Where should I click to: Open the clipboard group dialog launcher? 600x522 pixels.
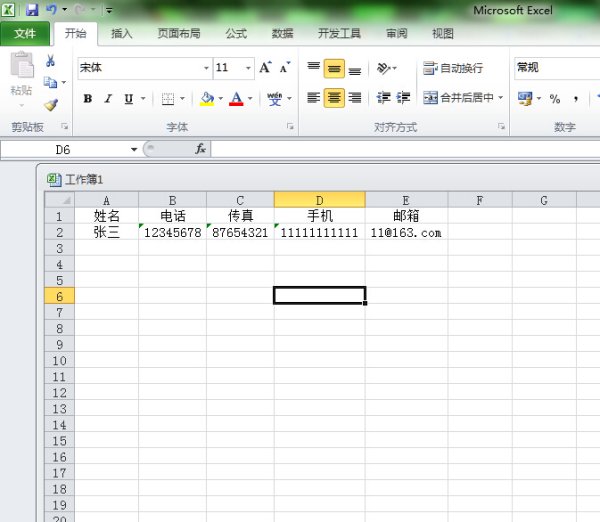[x=64, y=126]
